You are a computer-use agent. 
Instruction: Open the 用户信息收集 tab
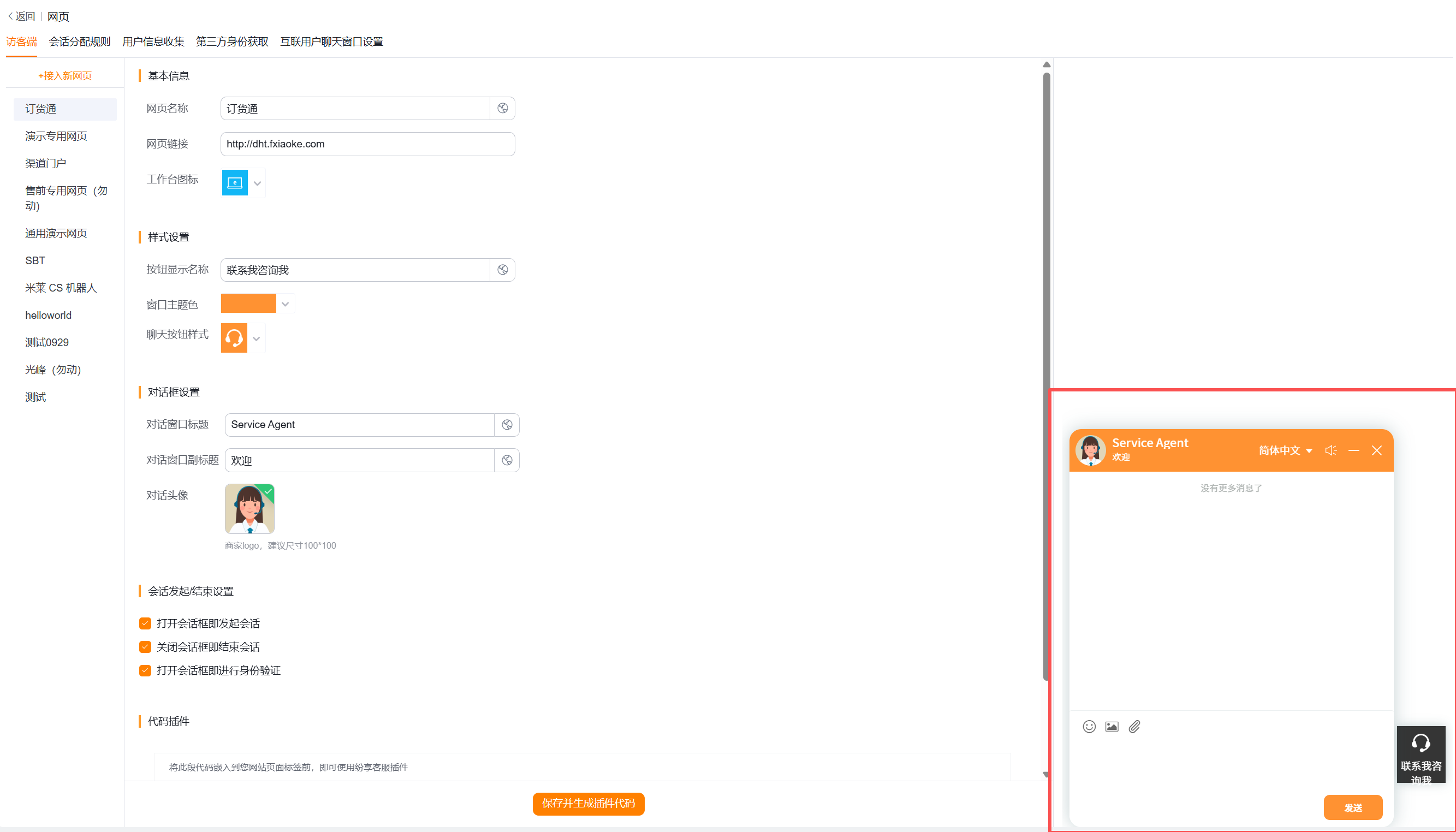click(x=153, y=41)
